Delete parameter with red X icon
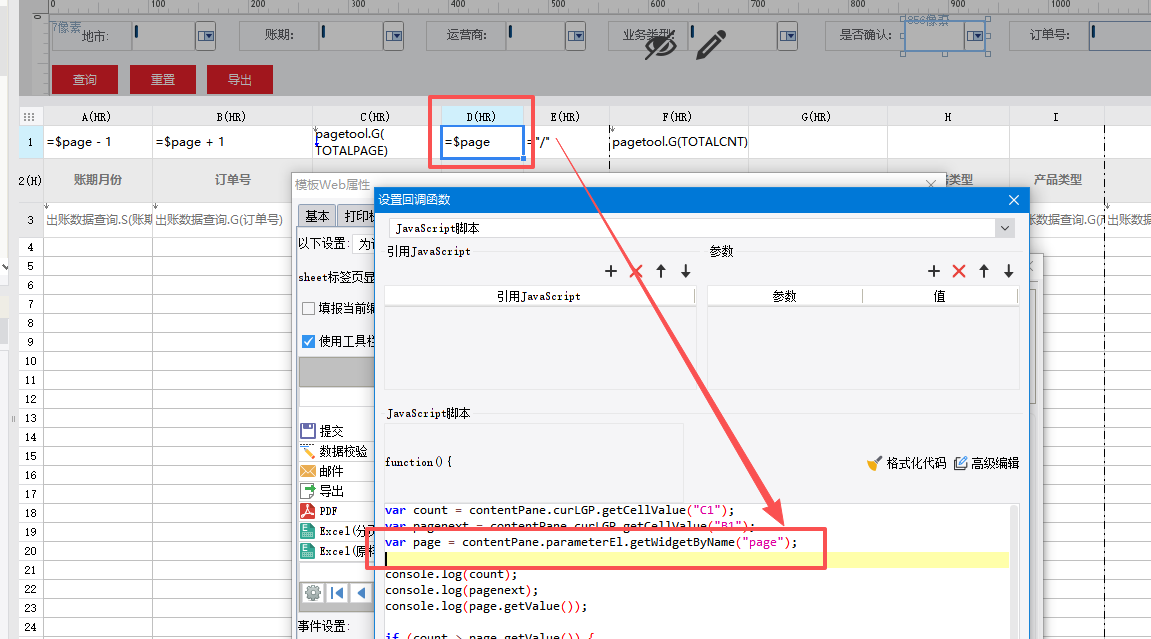Screen dimensions: 1151x639 pos(959,271)
